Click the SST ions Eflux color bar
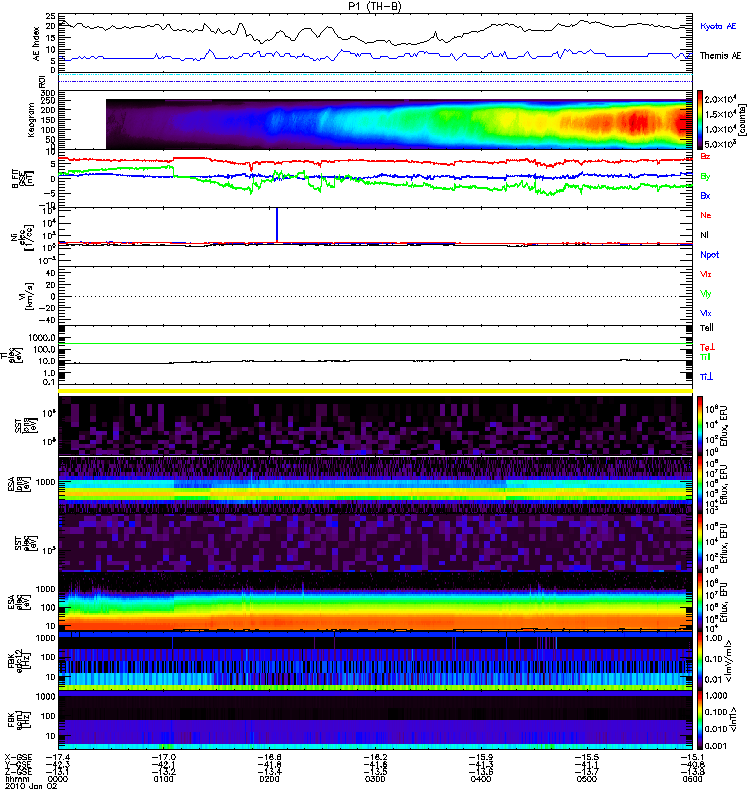750x800 pixels. pyautogui.click(x=701, y=426)
